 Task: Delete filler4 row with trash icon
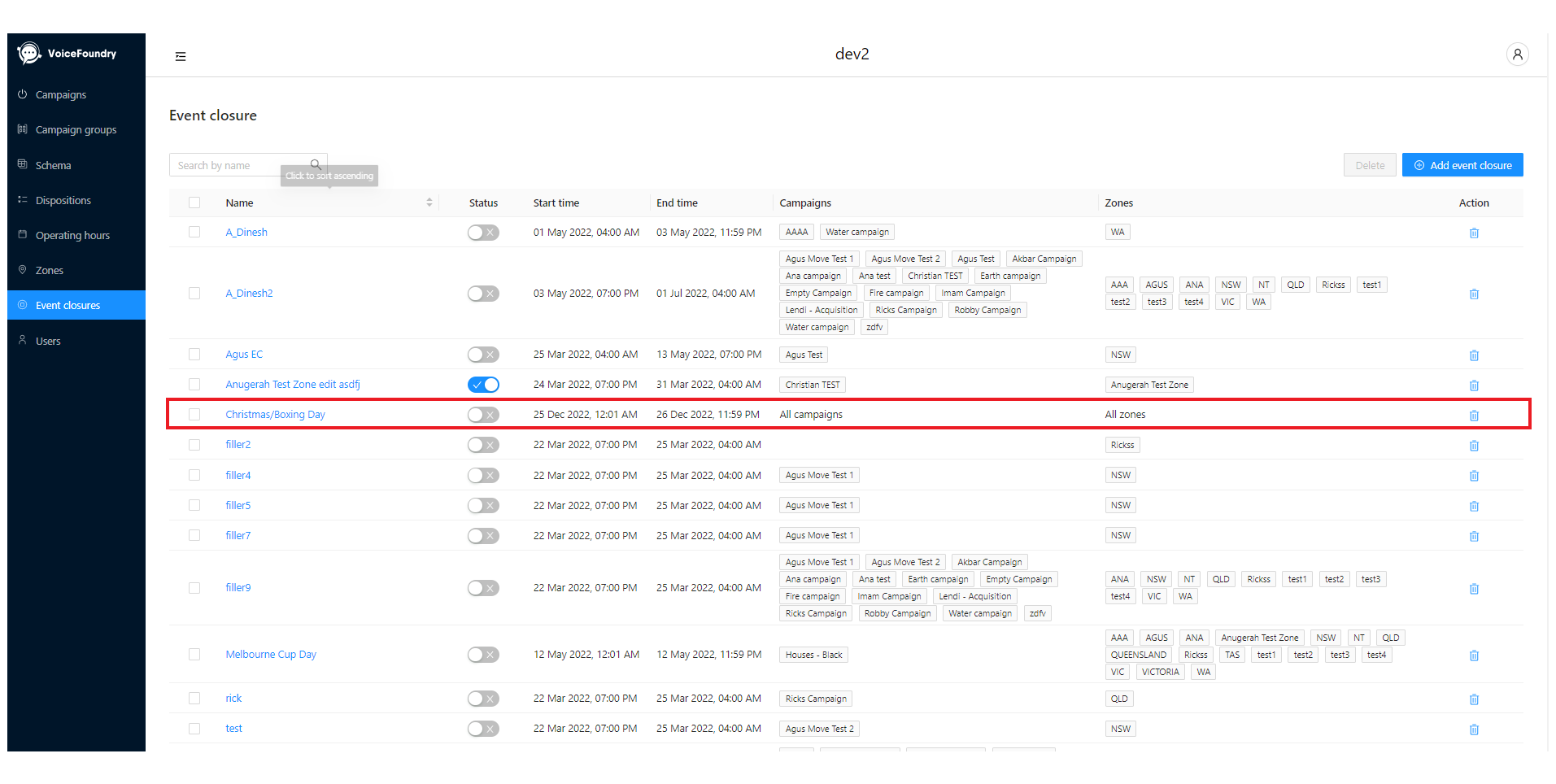[1474, 476]
